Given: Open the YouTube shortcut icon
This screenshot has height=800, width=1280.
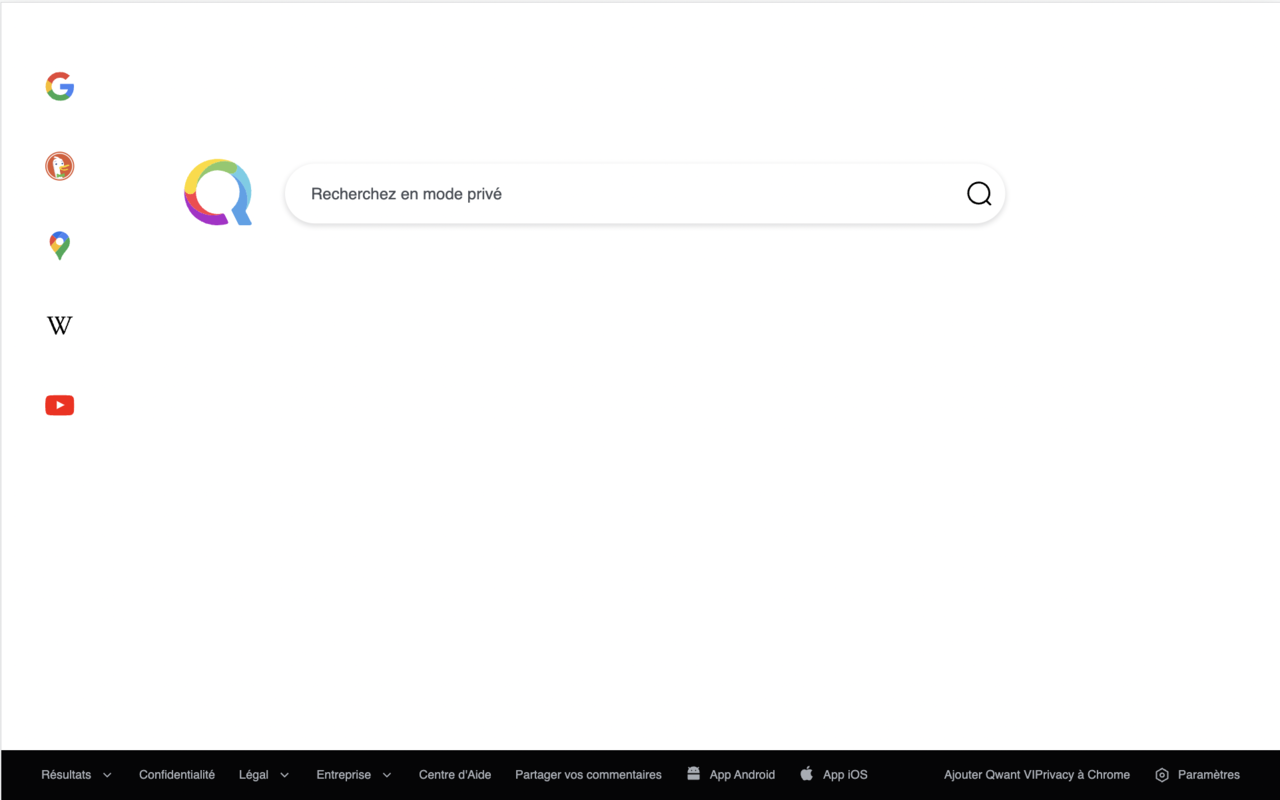Looking at the screenshot, I should [x=60, y=405].
